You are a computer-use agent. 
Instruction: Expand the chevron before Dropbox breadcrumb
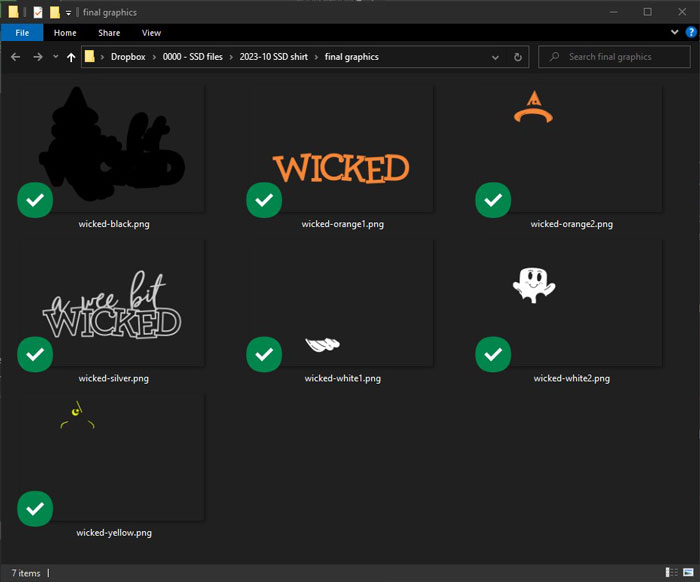(x=102, y=57)
